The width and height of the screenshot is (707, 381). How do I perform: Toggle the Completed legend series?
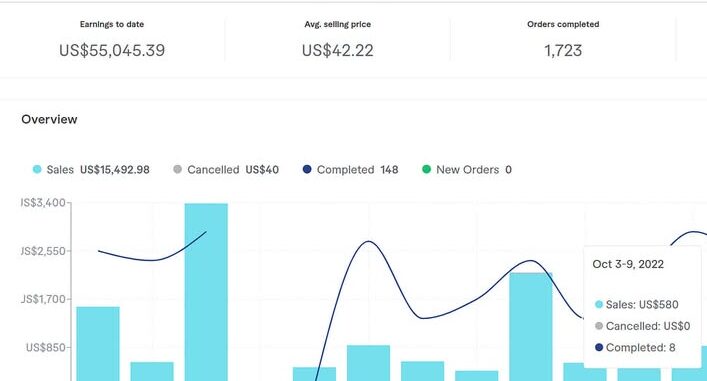coord(350,170)
